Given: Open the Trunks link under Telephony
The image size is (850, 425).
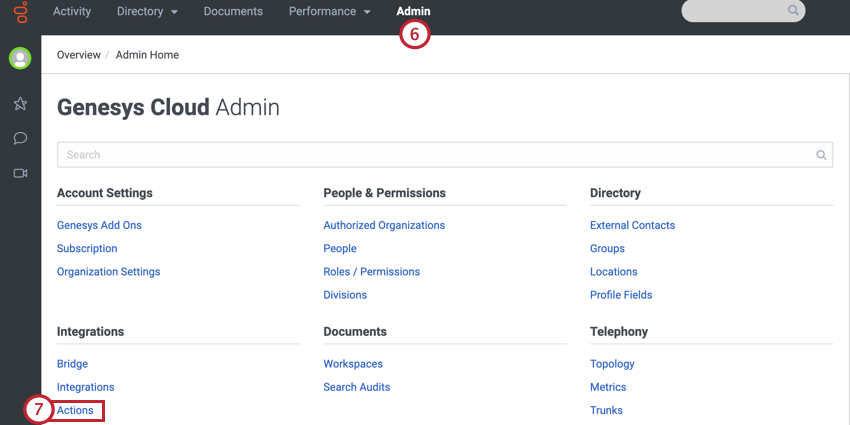Looking at the screenshot, I should pos(606,410).
